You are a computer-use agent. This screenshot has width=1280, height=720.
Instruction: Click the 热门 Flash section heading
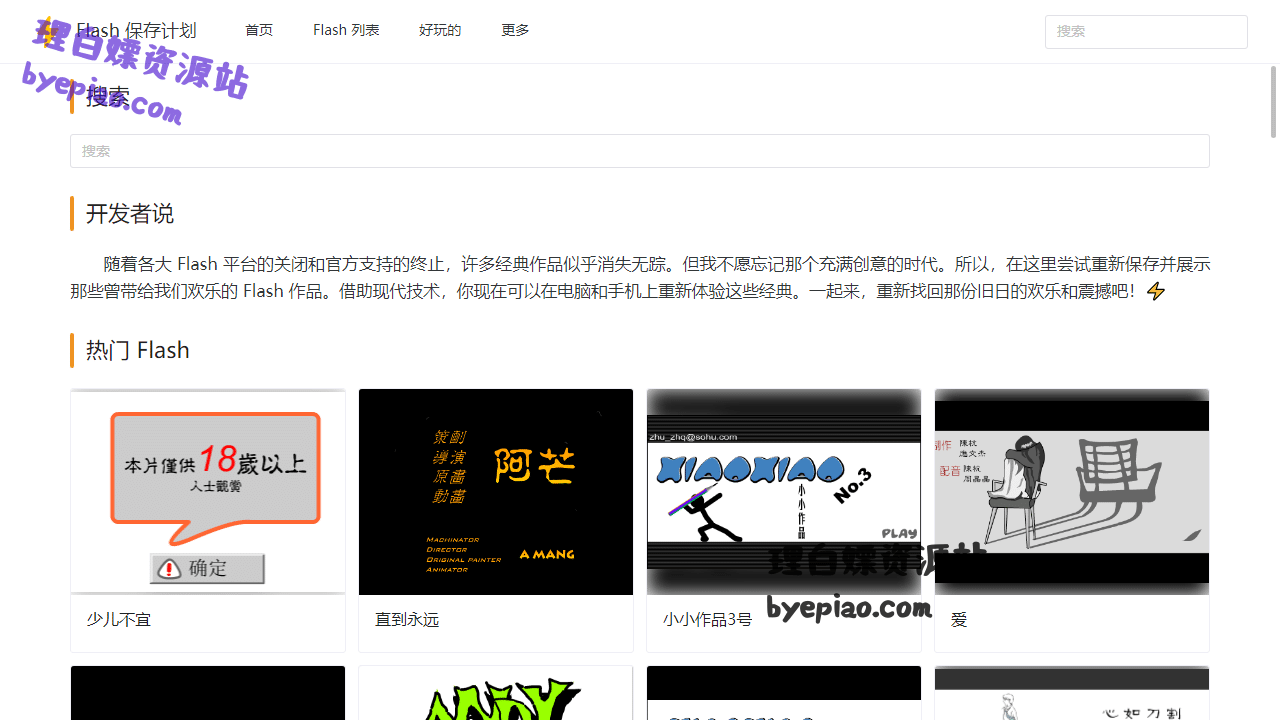point(138,350)
